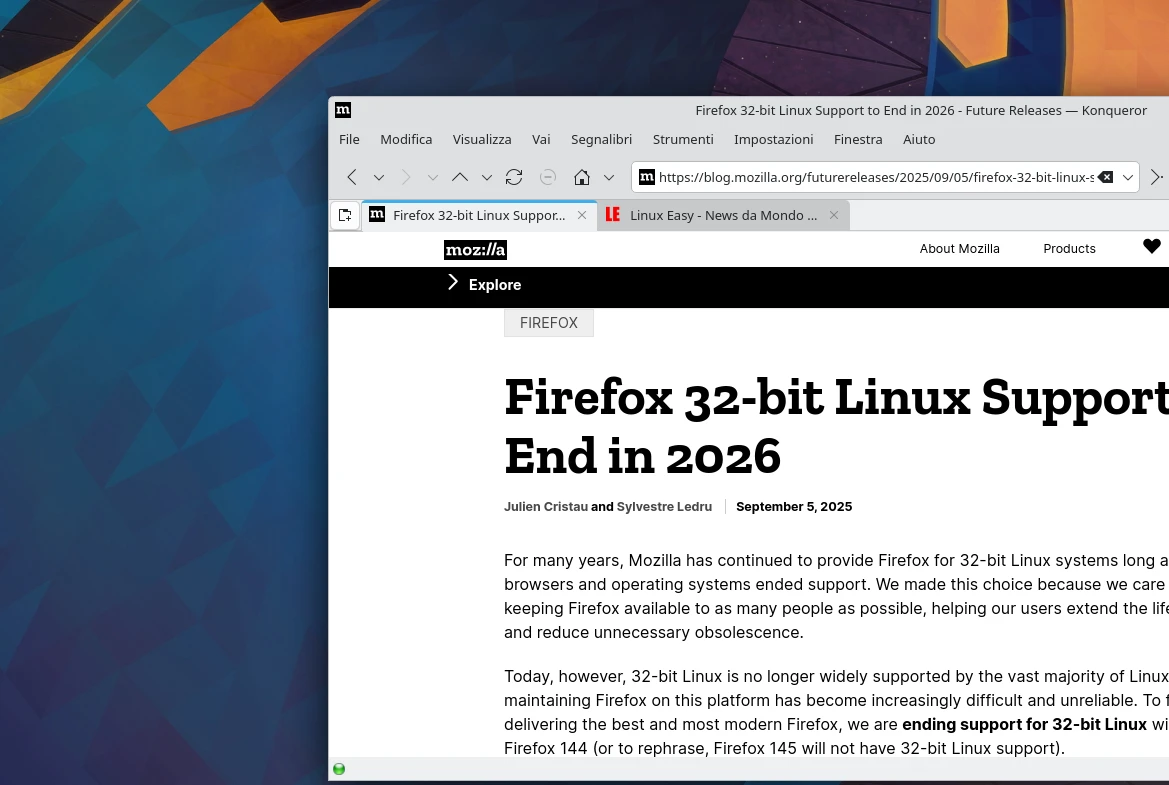Open the Segnalibri menu
The image size is (1169, 785).
coord(601,139)
